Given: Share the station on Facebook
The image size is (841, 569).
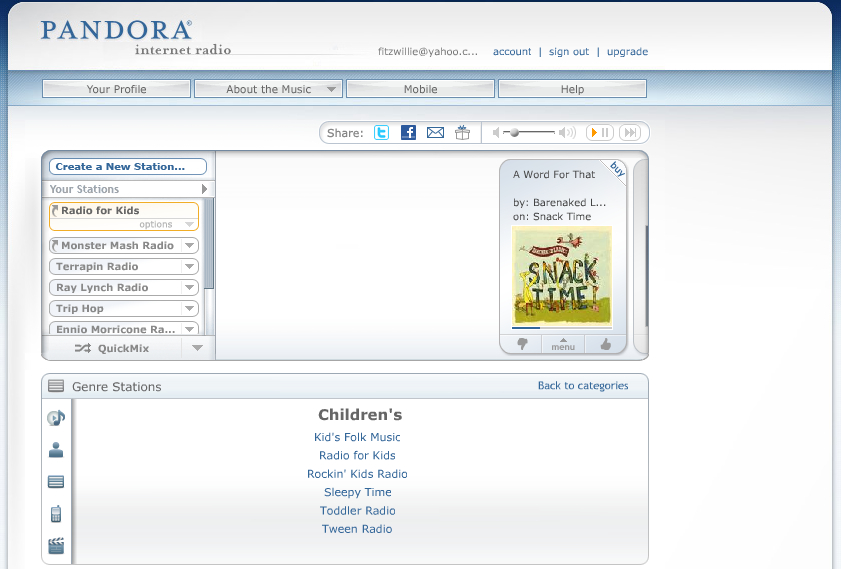Looking at the screenshot, I should coord(408,132).
